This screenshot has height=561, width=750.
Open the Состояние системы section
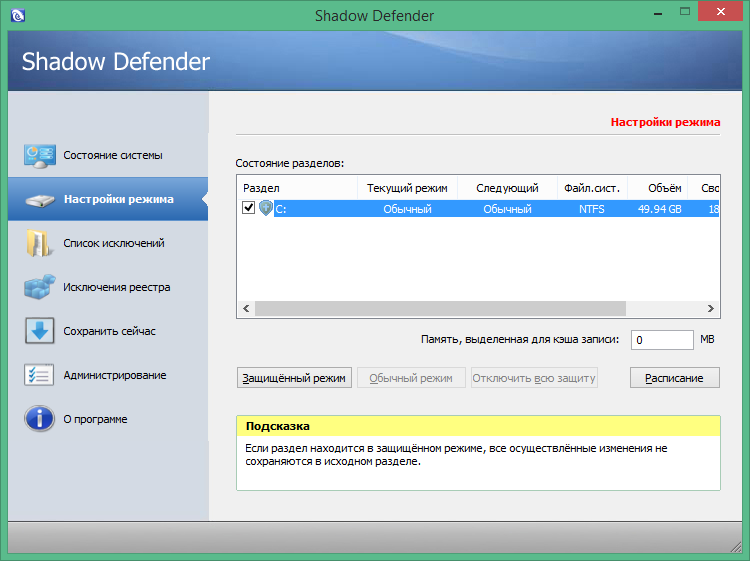(108, 155)
